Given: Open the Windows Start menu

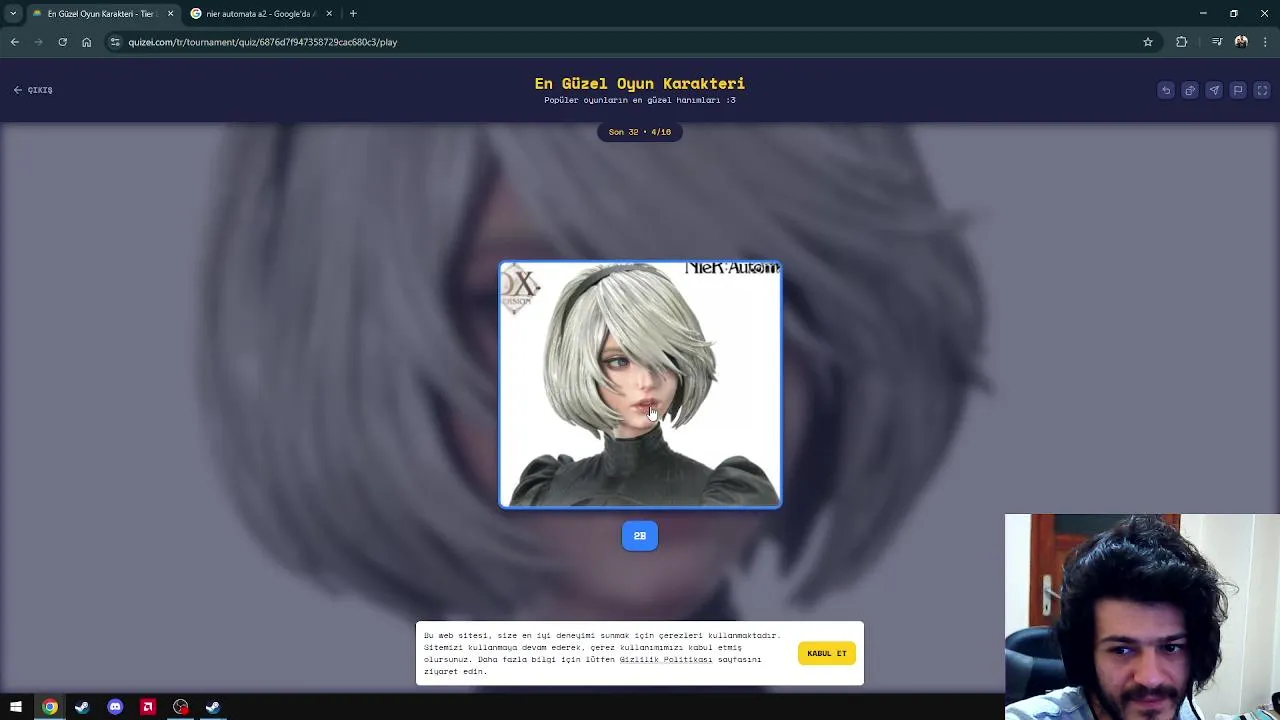Looking at the screenshot, I should click(x=16, y=707).
